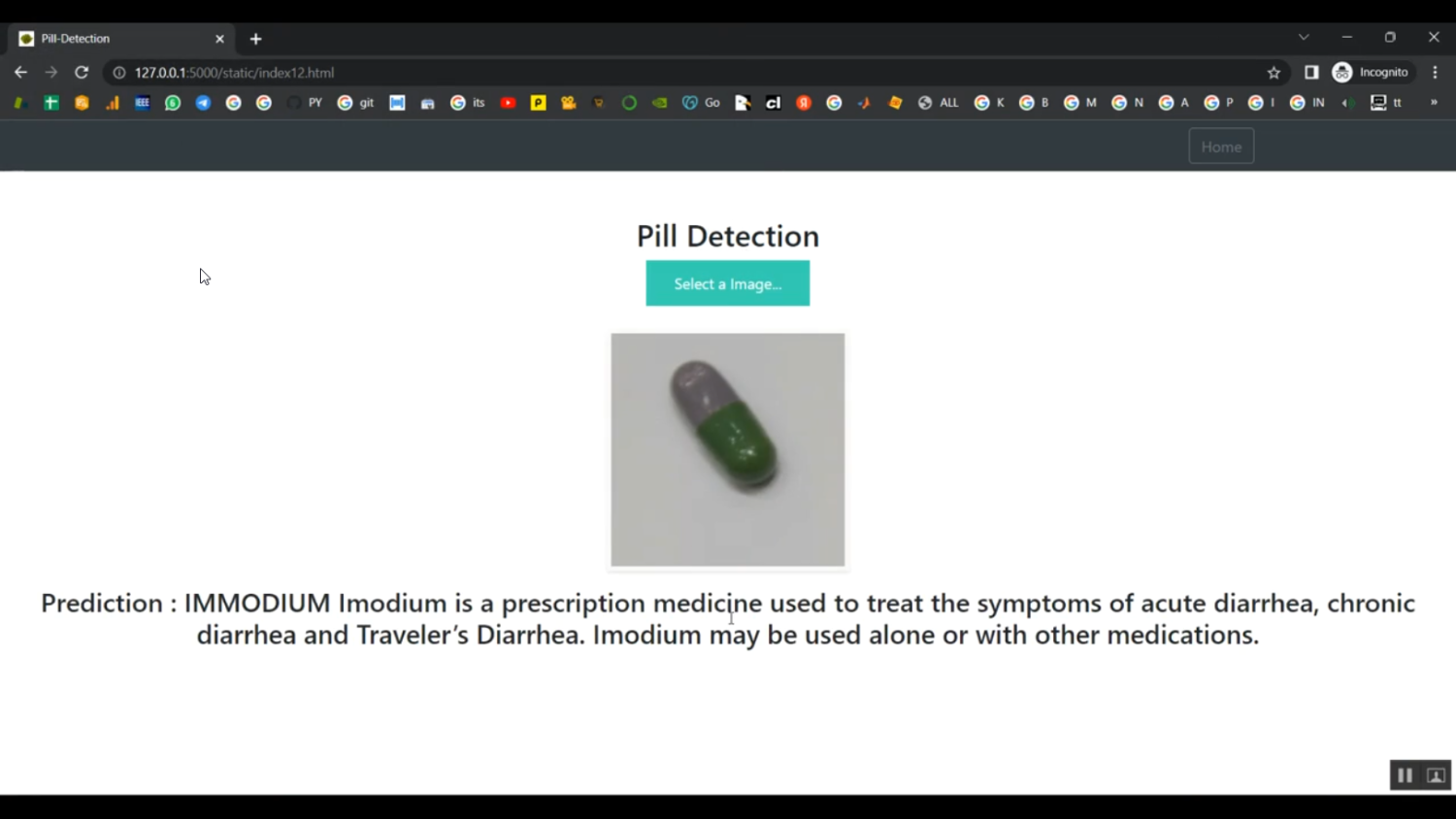The width and height of the screenshot is (1456, 819).
Task: Open the Go bookmark
Action: 701,103
